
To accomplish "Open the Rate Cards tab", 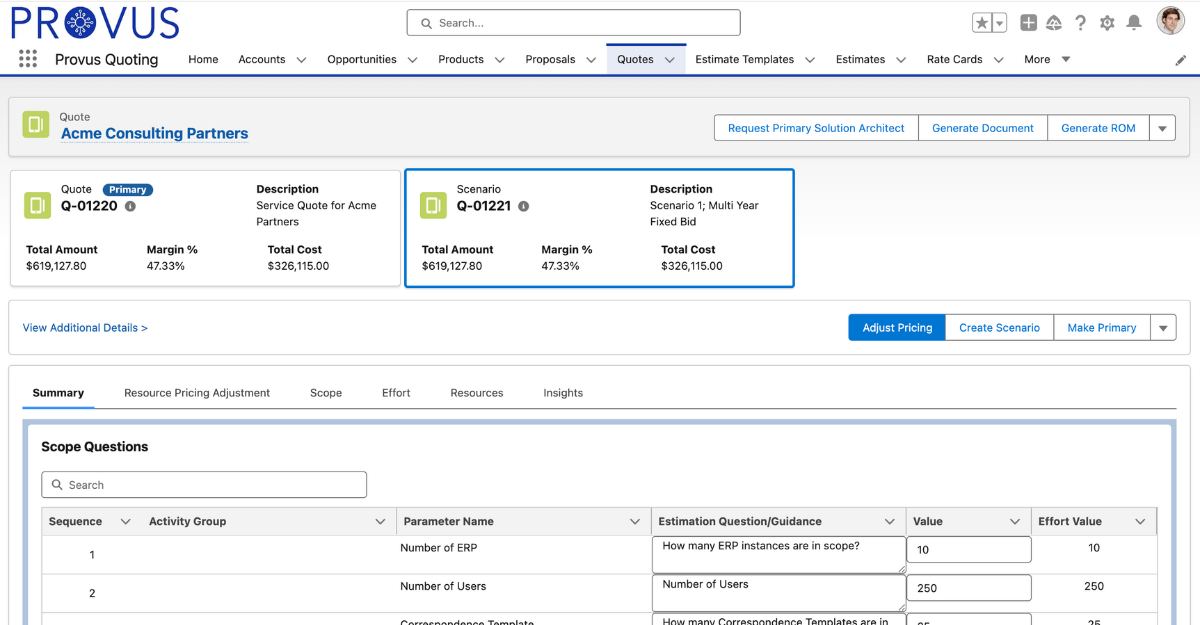I will pyautogui.click(x=955, y=59).
